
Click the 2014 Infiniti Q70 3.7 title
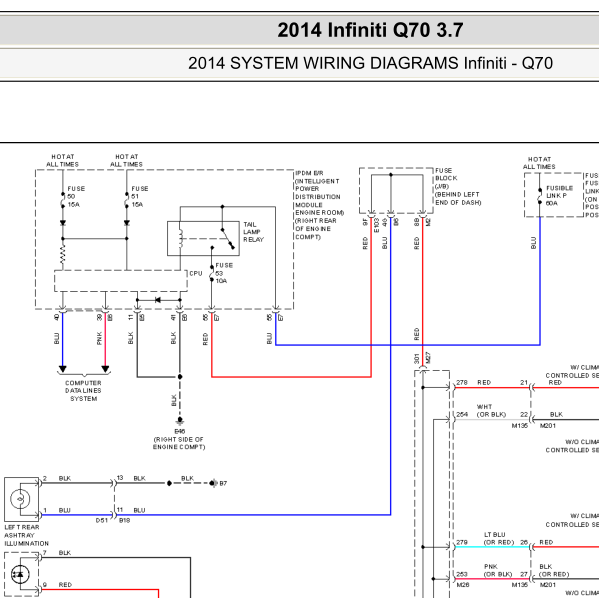370,30
